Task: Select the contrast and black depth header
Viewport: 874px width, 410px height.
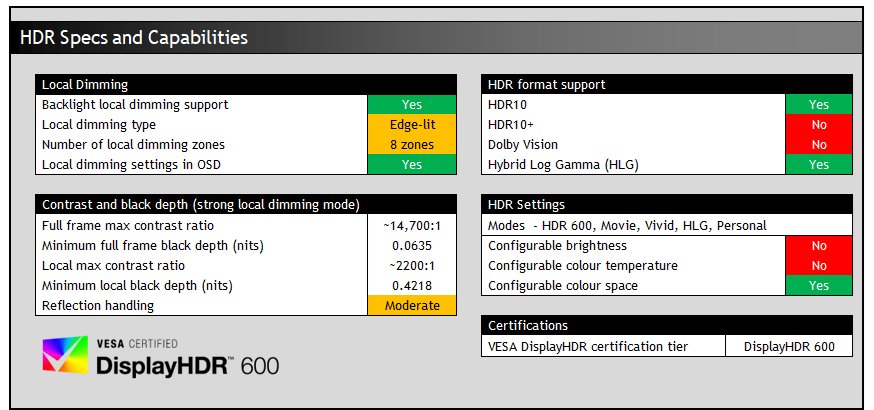Action: [245, 205]
